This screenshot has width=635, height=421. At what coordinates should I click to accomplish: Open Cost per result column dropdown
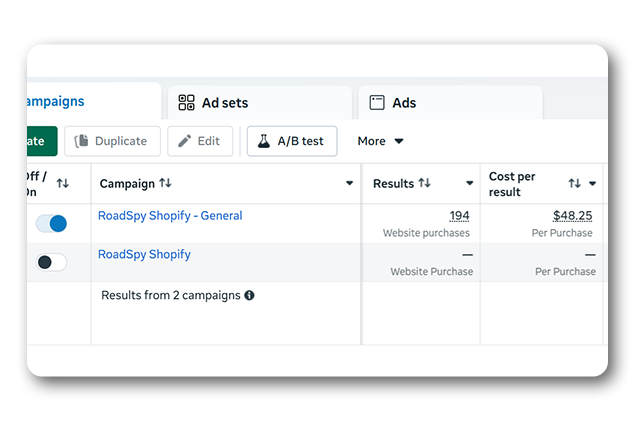pos(592,183)
